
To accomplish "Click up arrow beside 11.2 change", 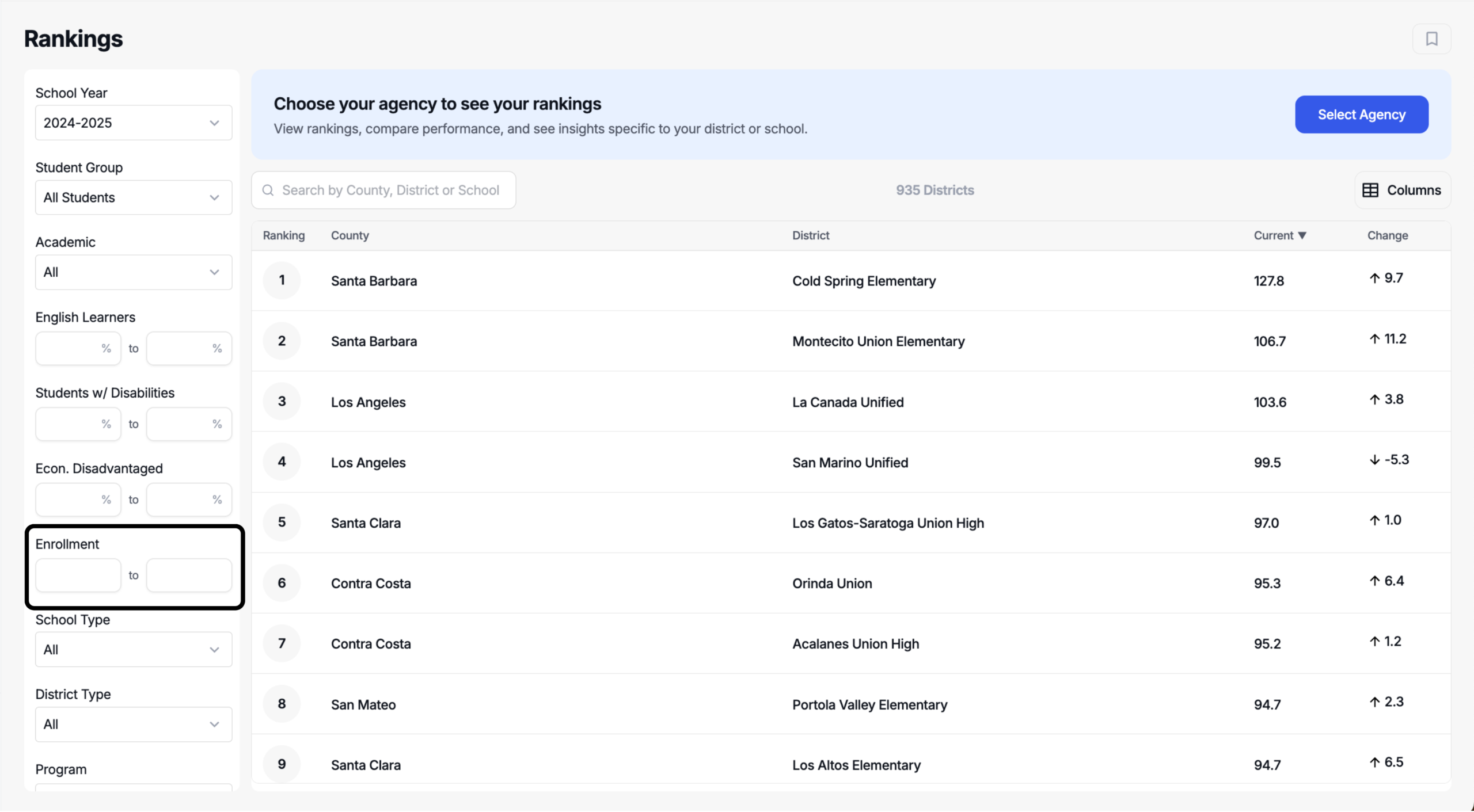I will (1374, 339).
